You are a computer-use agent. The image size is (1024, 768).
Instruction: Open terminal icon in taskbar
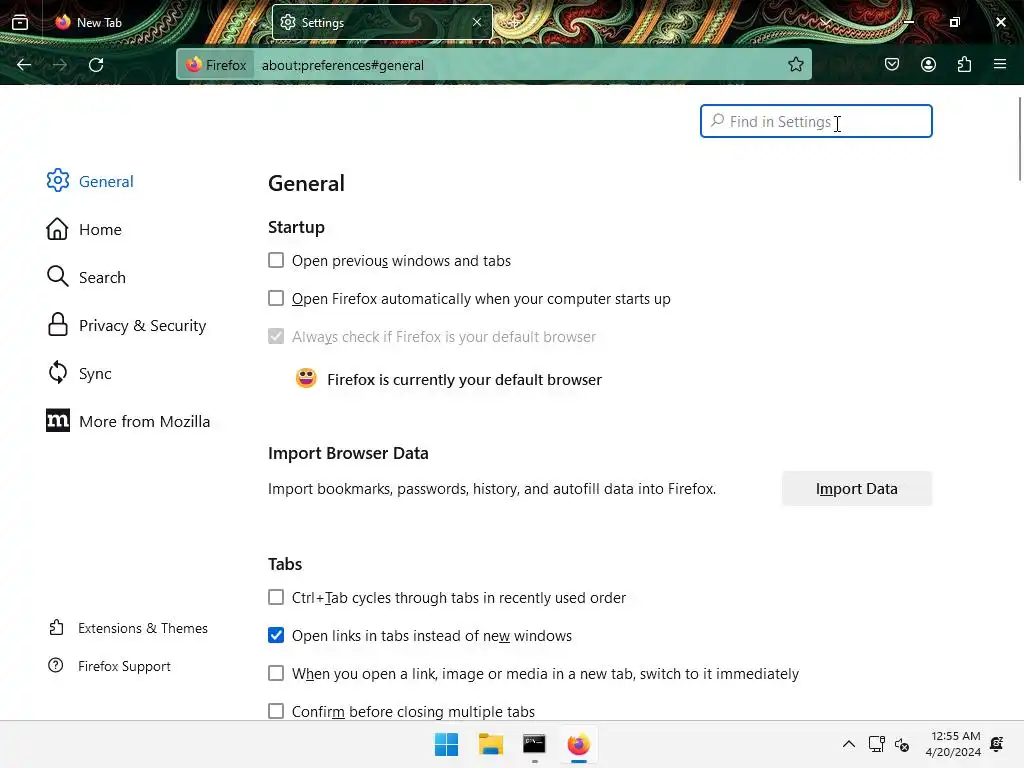click(534, 744)
